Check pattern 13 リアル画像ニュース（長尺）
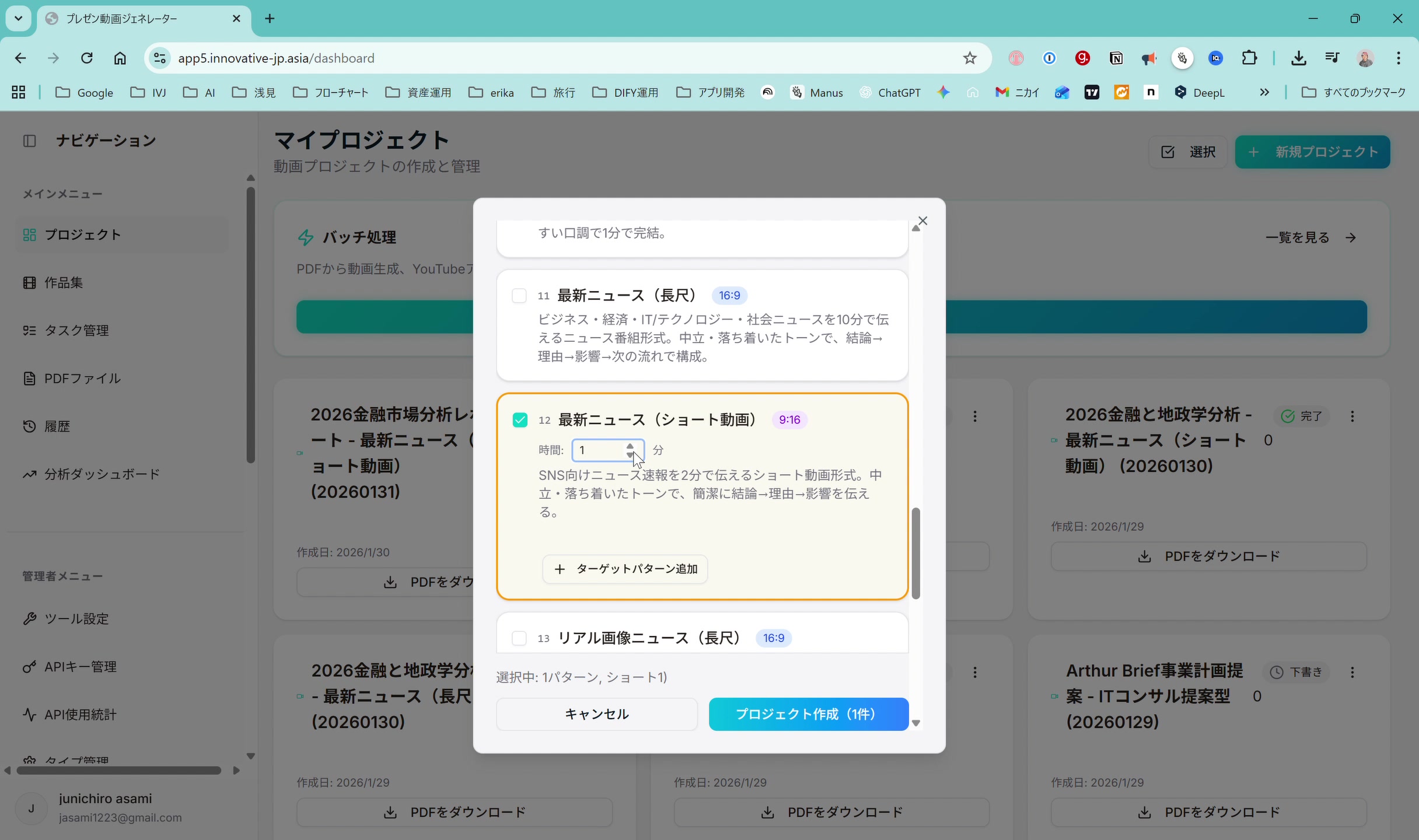1419x840 pixels. [519, 638]
